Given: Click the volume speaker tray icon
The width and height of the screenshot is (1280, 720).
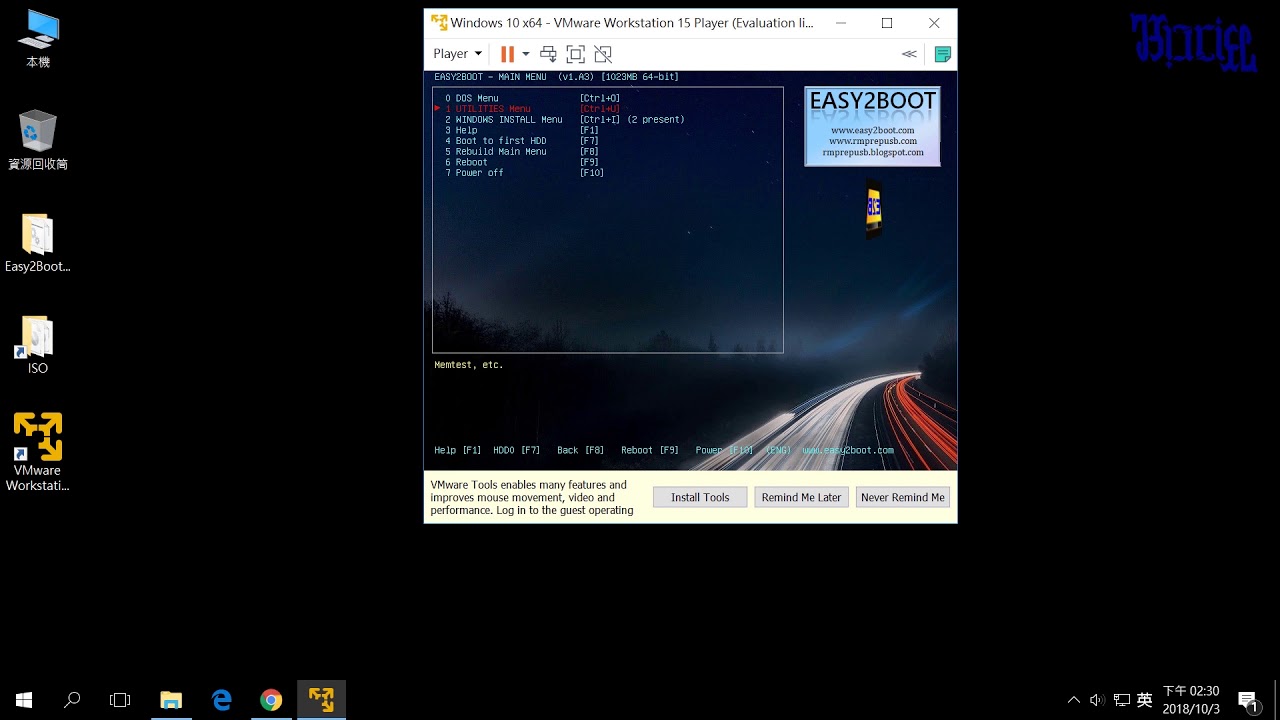Looking at the screenshot, I should (x=1097, y=700).
